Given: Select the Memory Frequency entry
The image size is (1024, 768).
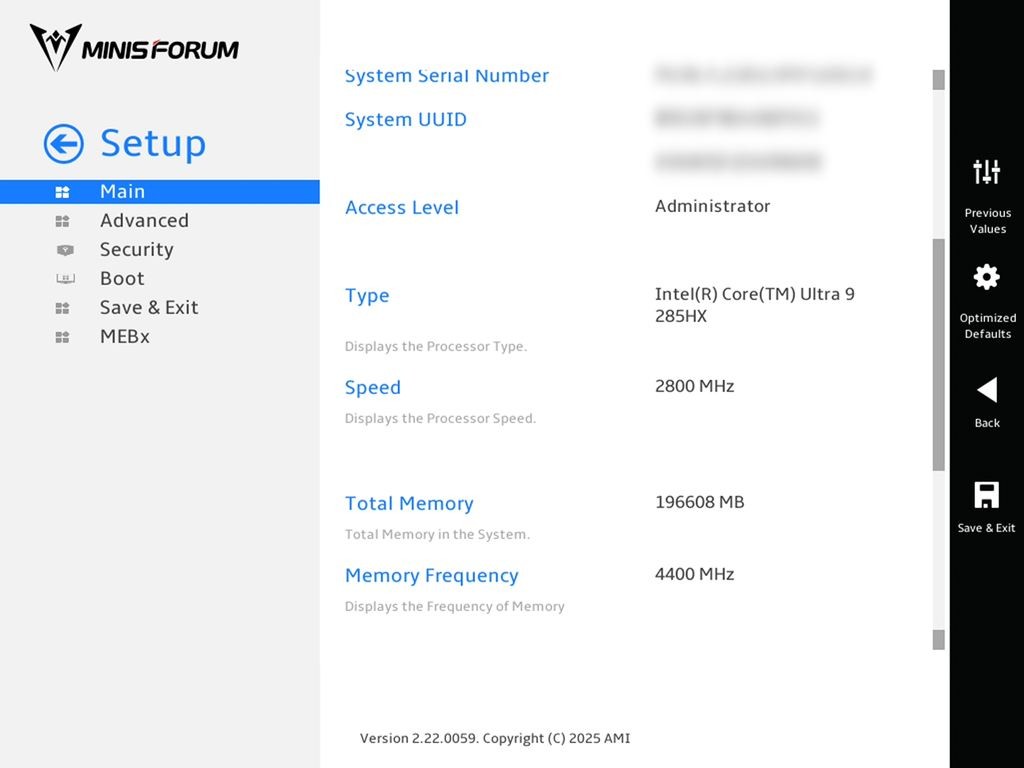Looking at the screenshot, I should point(432,575).
